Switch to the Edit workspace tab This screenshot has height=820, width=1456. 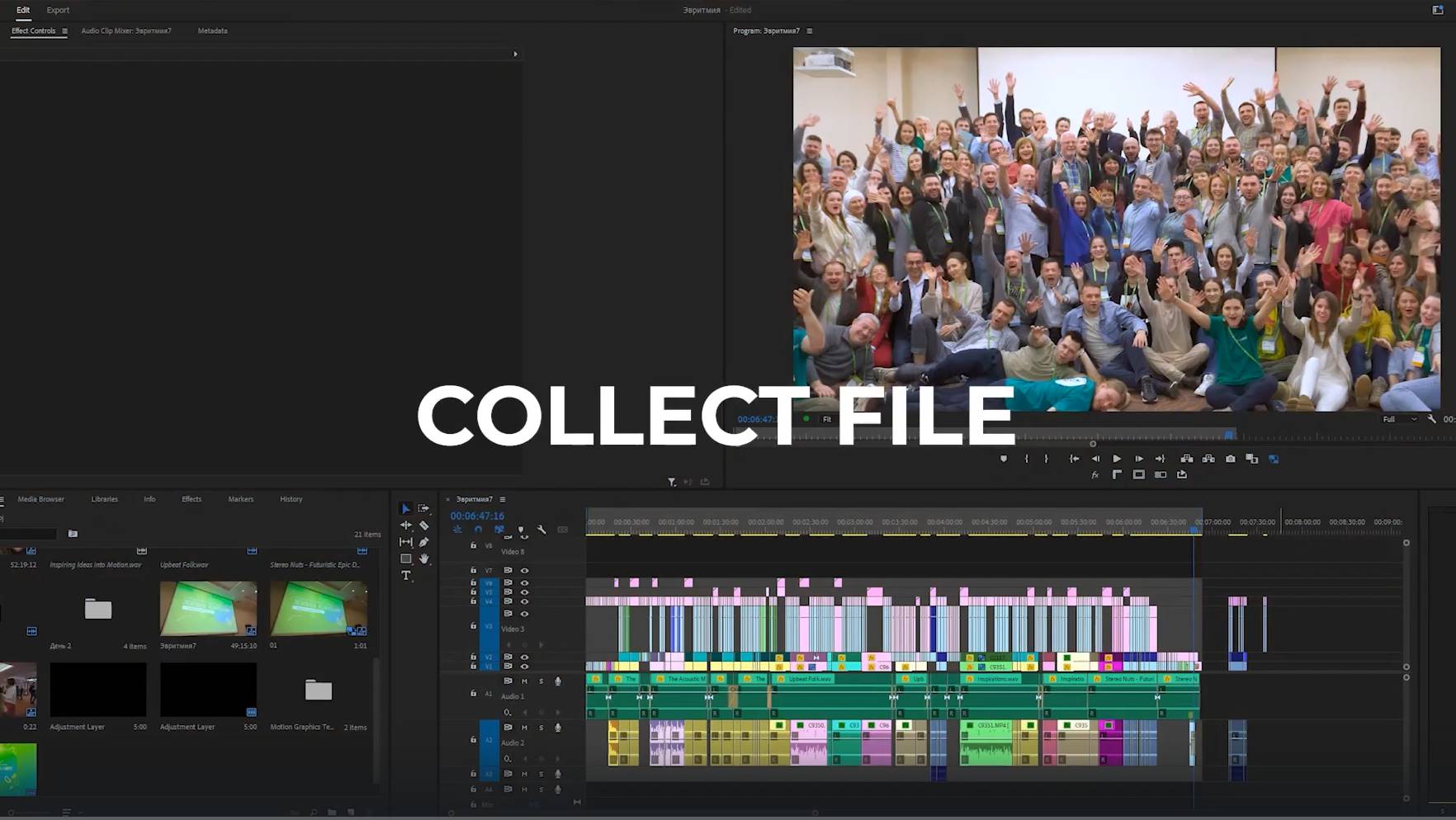pos(23,10)
